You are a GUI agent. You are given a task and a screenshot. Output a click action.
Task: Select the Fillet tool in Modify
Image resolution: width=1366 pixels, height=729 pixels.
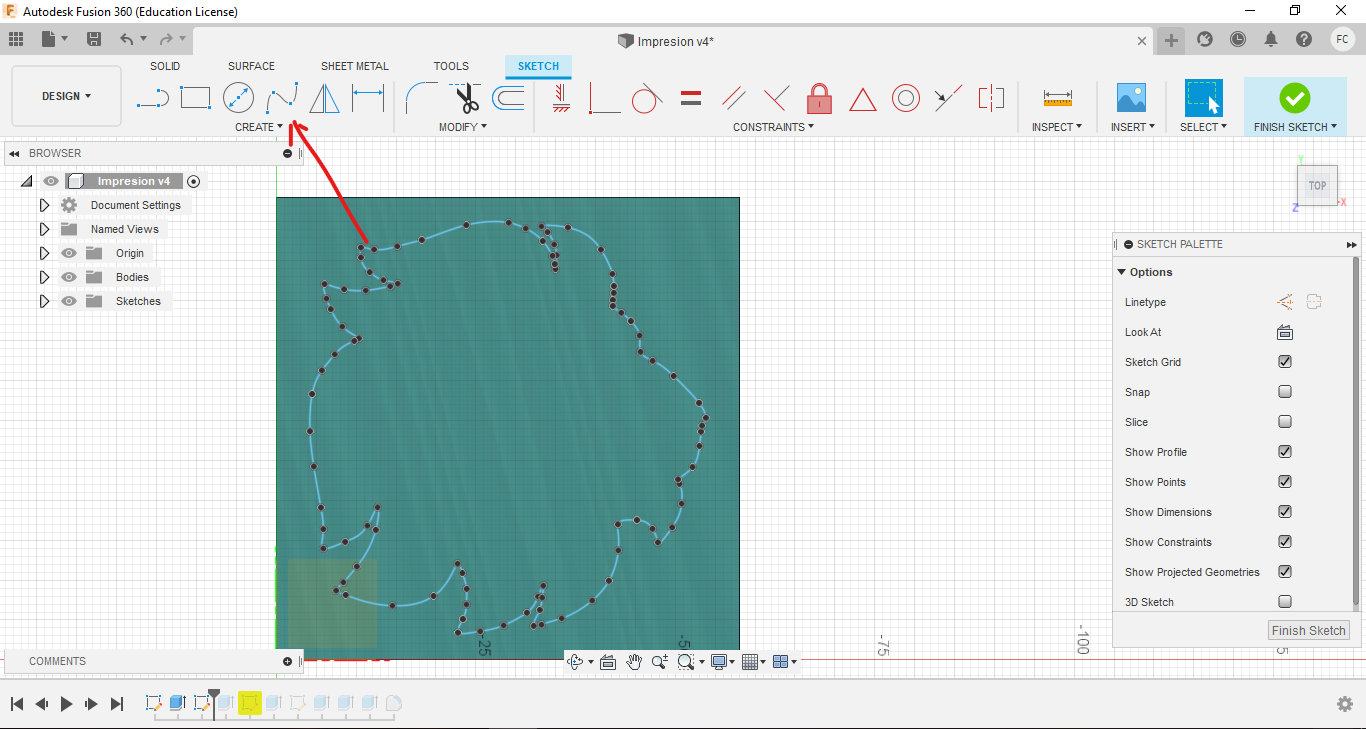pyautogui.click(x=420, y=97)
